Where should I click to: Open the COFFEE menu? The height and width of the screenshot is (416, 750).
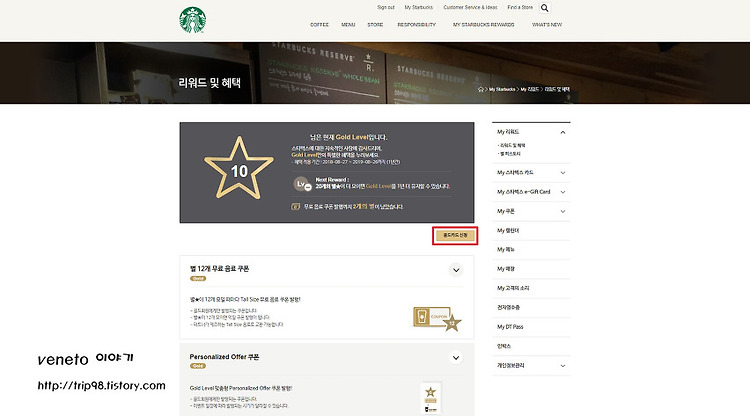tap(320, 24)
